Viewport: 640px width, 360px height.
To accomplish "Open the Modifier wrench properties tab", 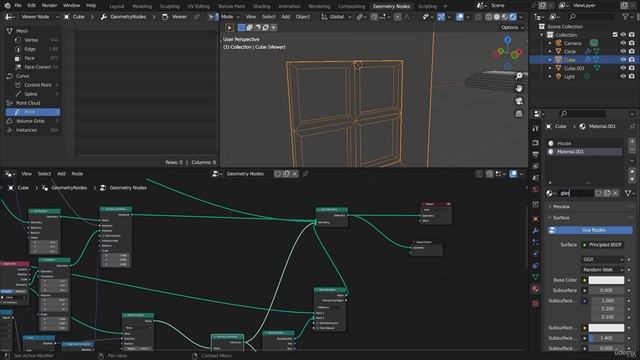I will (536, 231).
